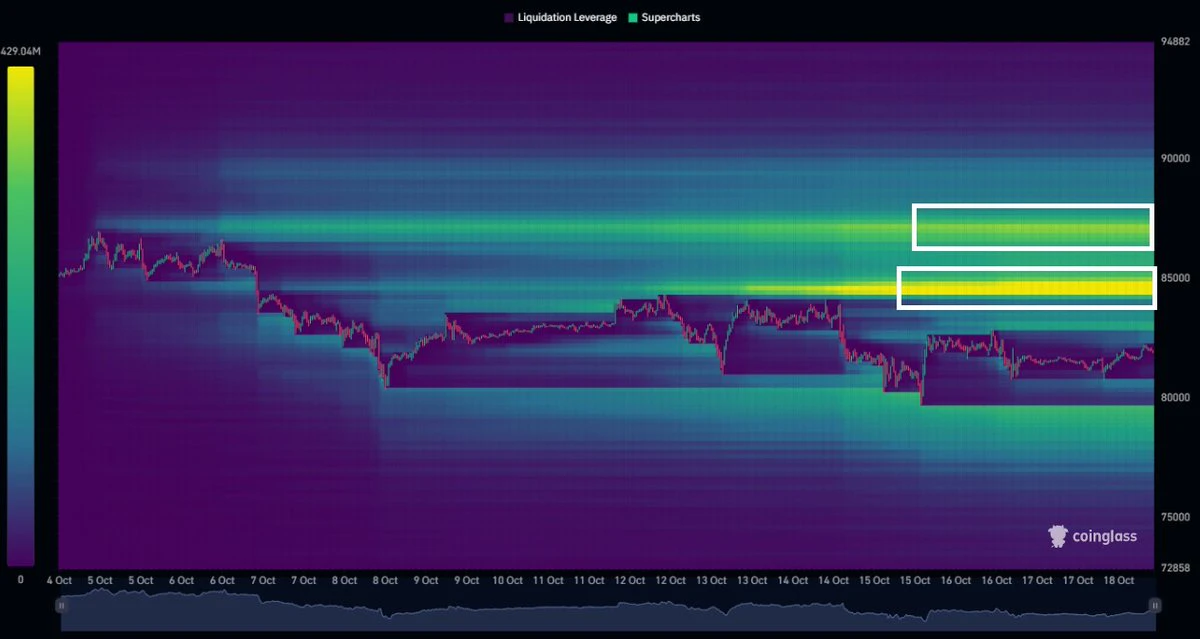Toggle the Liquidation Leverage legend series
Viewport: 1200px width, 639px height.
(560, 18)
